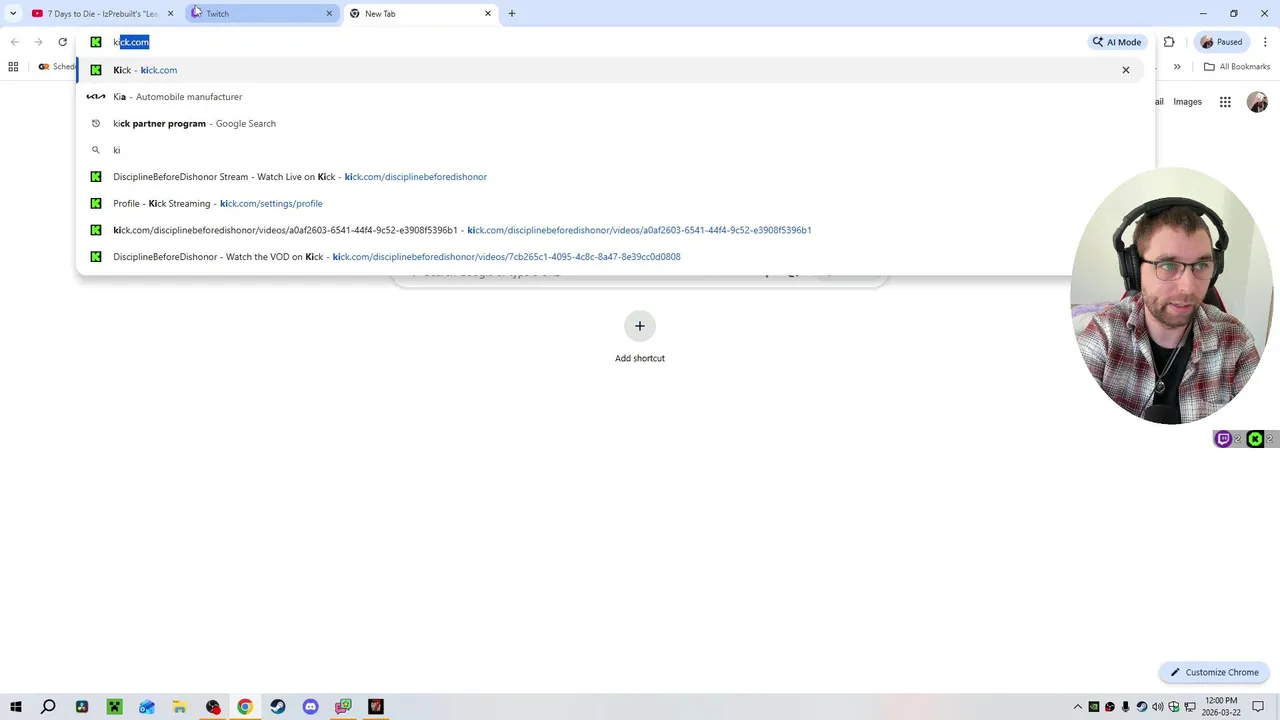Open the network tray icon
The width and height of the screenshot is (1280, 720).
1190,707
